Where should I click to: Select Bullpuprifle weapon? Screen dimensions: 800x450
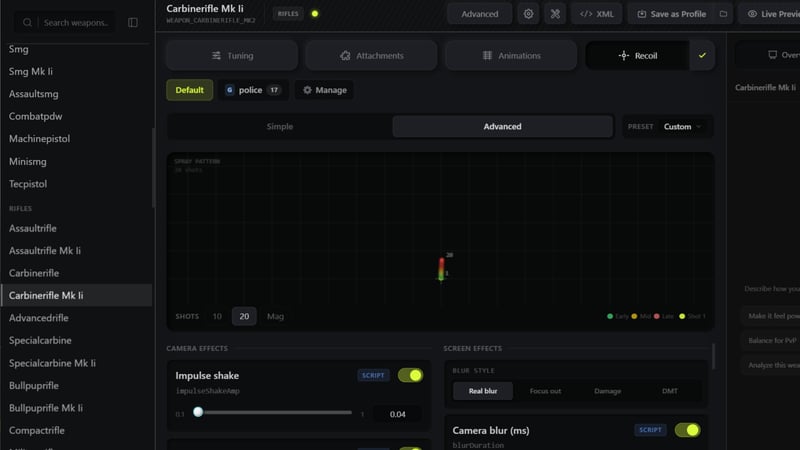coord(34,385)
